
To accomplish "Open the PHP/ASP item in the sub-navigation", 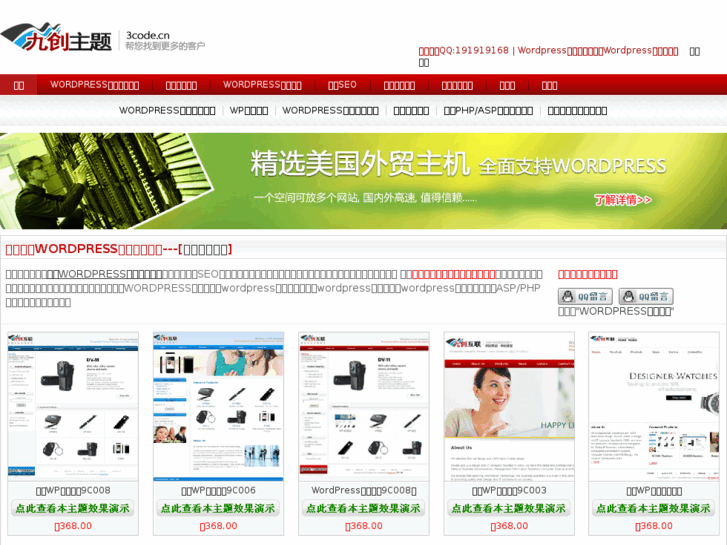I will [x=488, y=110].
